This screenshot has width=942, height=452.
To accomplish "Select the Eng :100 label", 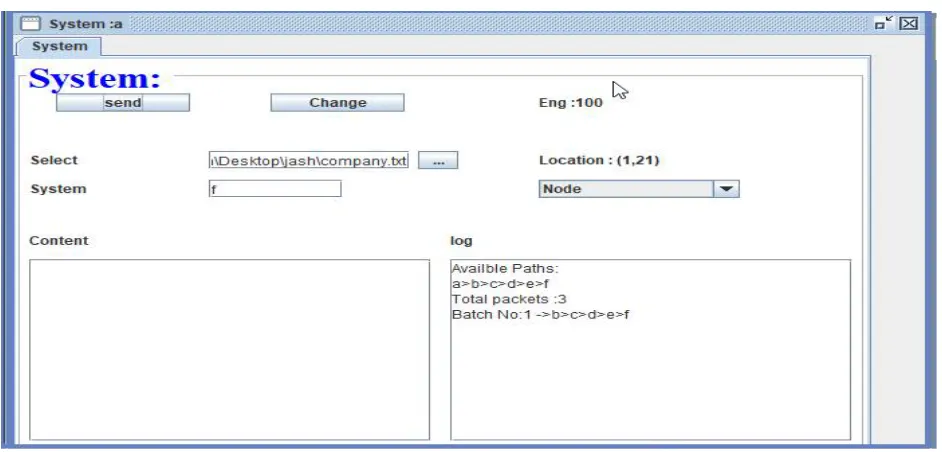I will [571, 103].
